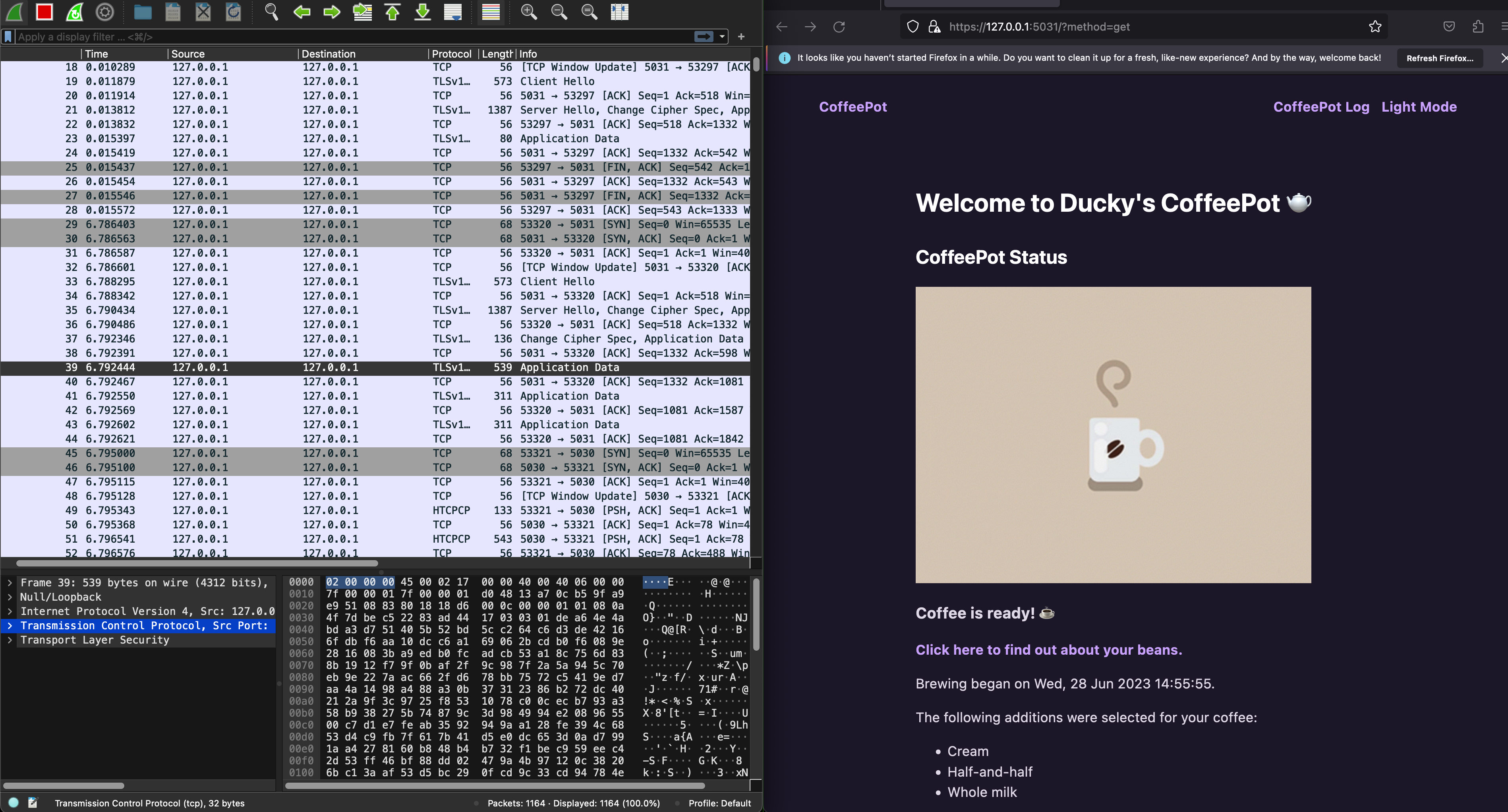Screen dimensions: 1508x812
Task: Toggle auto-scroll during live capture
Action: coord(453,12)
